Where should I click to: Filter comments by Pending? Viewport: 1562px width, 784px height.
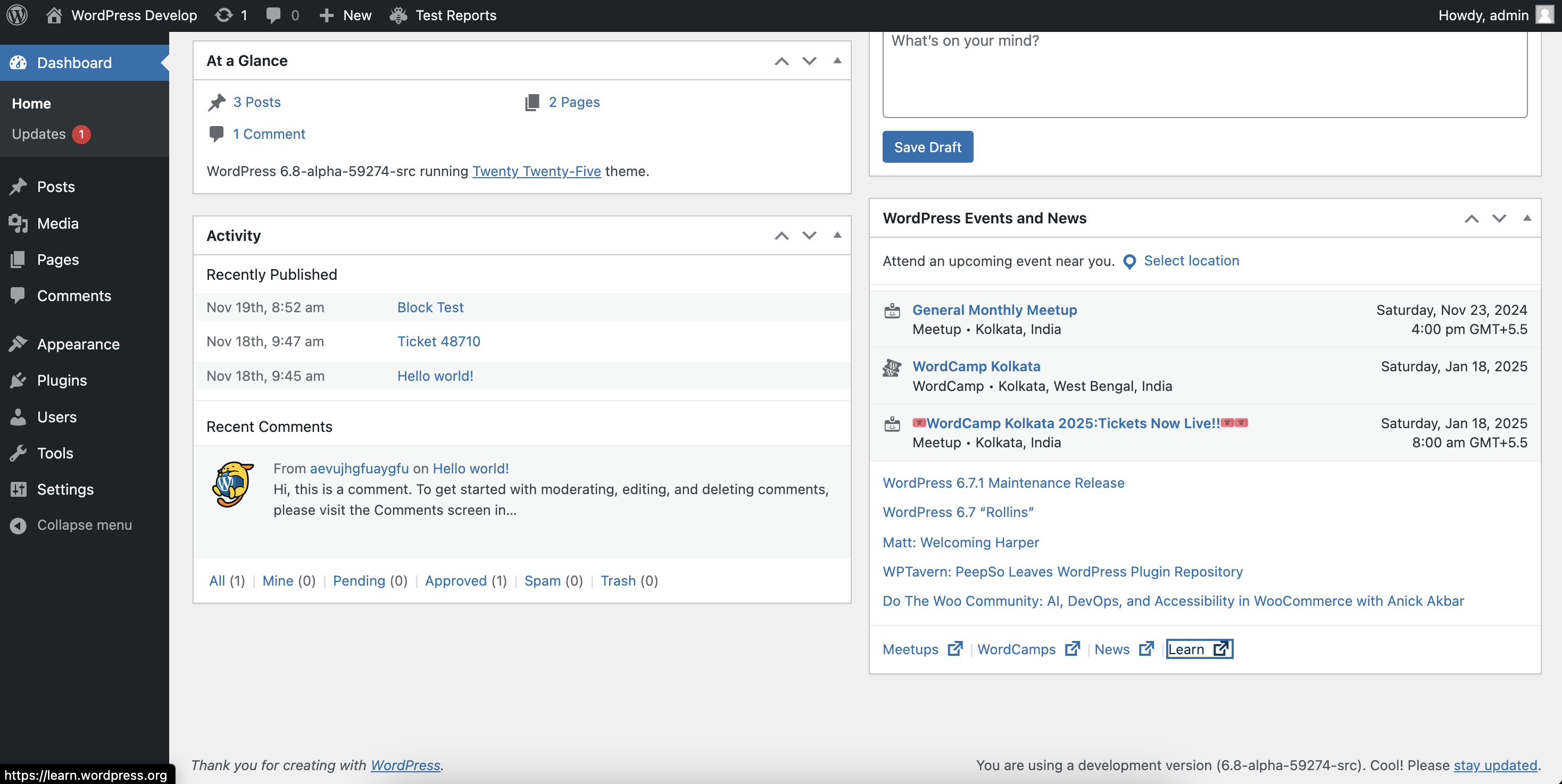[x=359, y=581]
